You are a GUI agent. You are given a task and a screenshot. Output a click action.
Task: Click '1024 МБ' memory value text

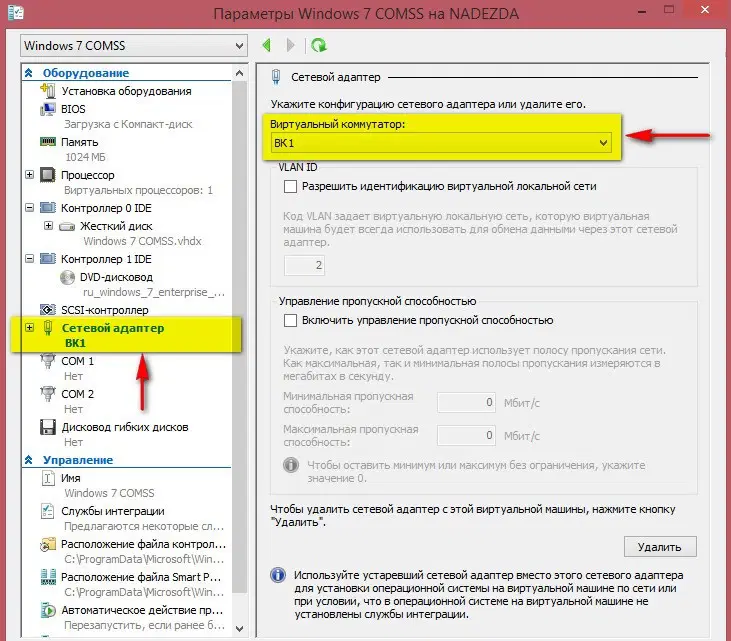coord(85,157)
